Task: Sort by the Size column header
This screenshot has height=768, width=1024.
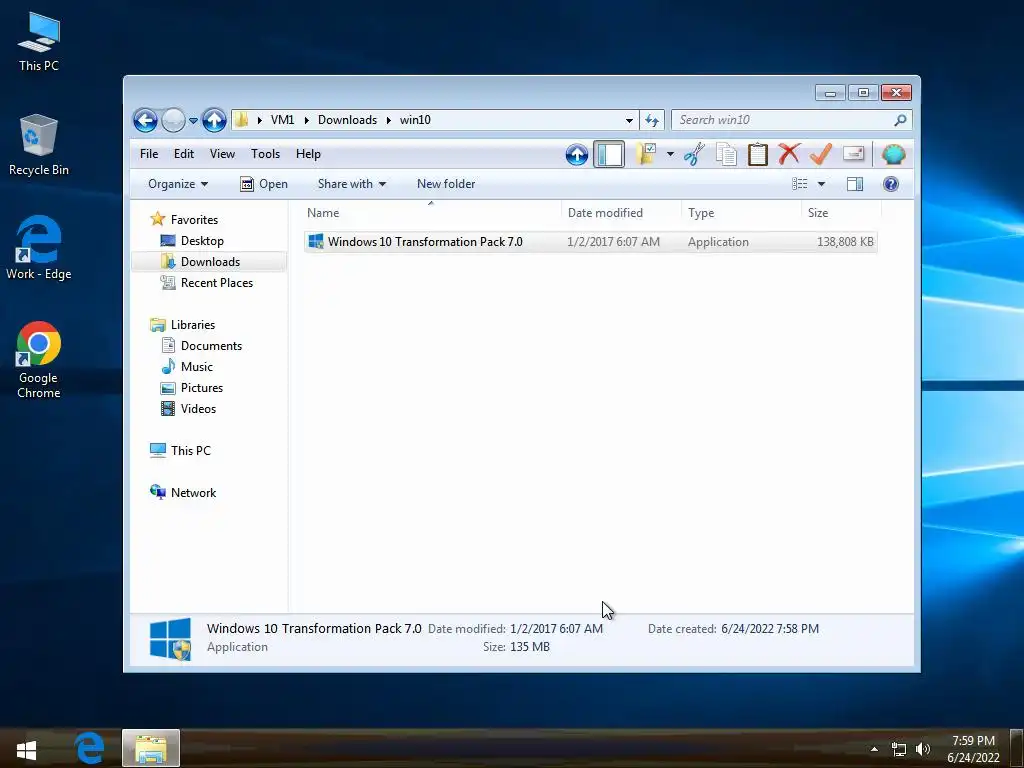Action: [x=842, y=213]
